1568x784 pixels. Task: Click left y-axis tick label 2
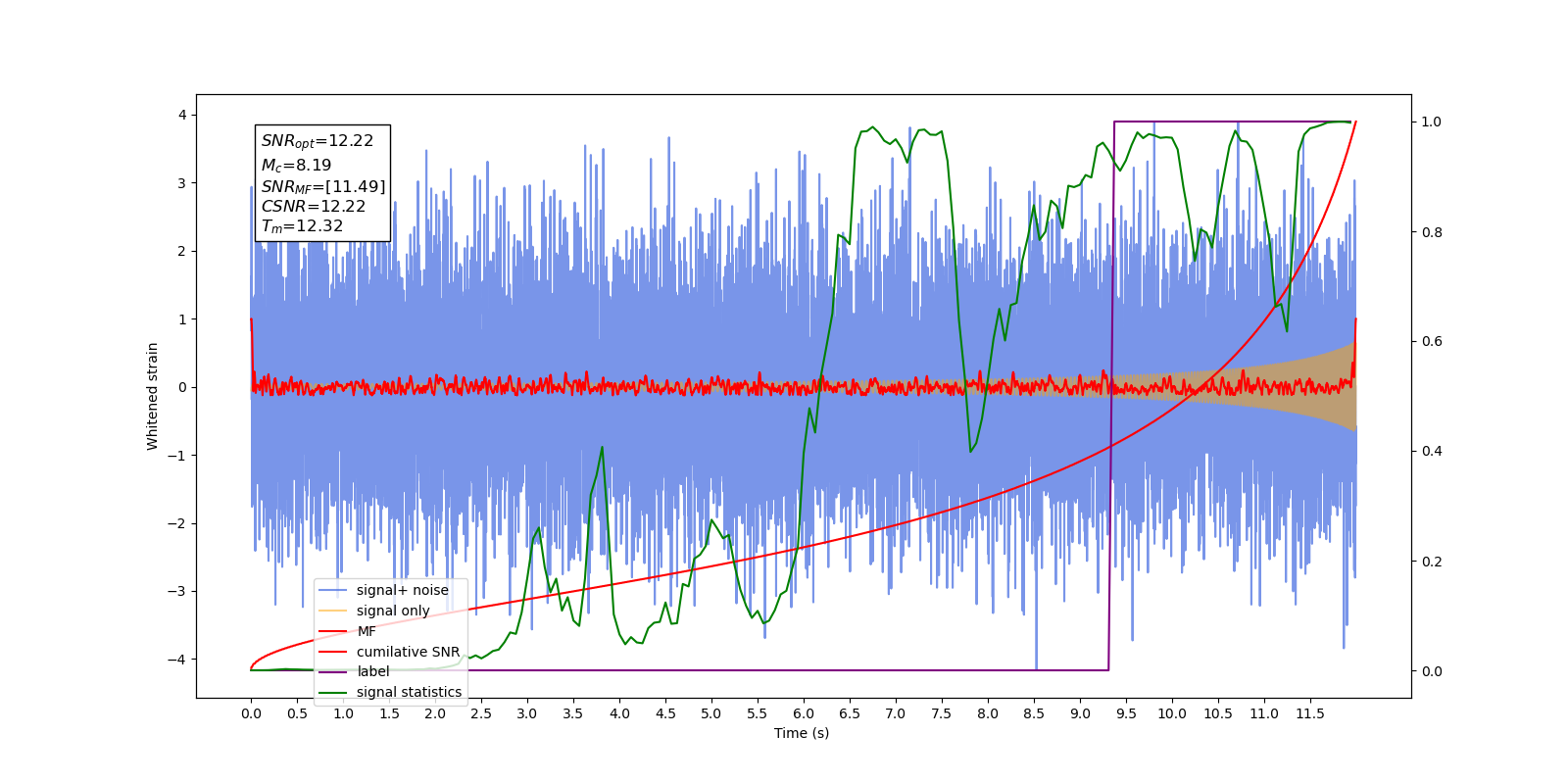pyautogui.click(x=181, y=251)
